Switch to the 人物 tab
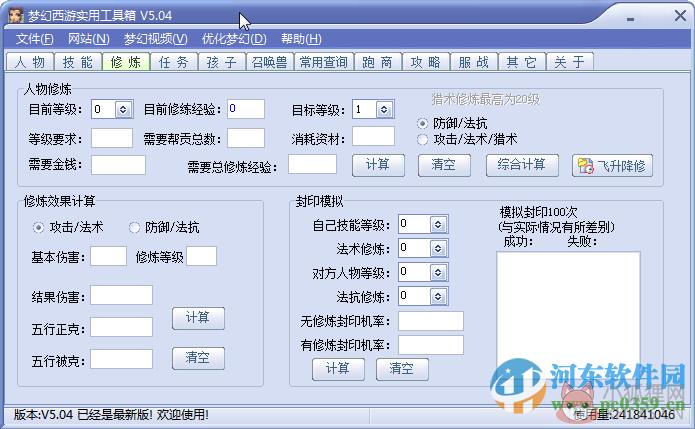 (30, 62)
